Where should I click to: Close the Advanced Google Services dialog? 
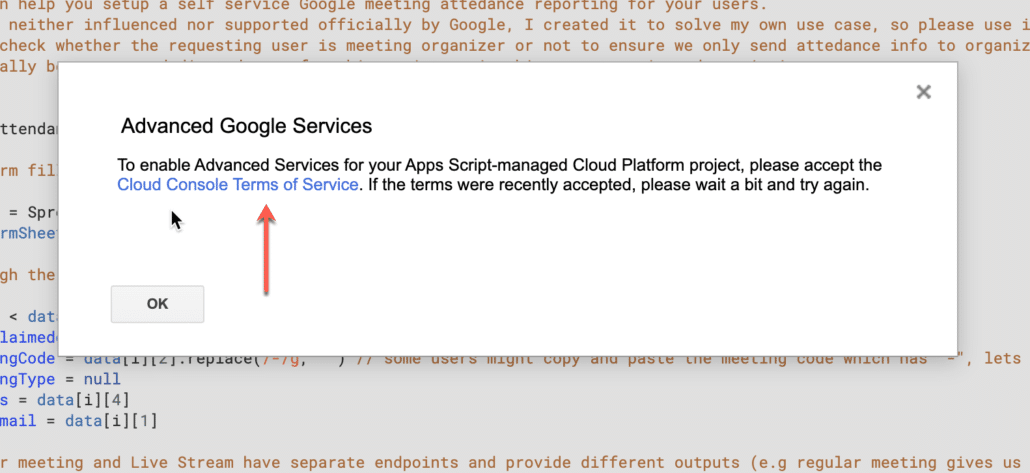point(924,92)
